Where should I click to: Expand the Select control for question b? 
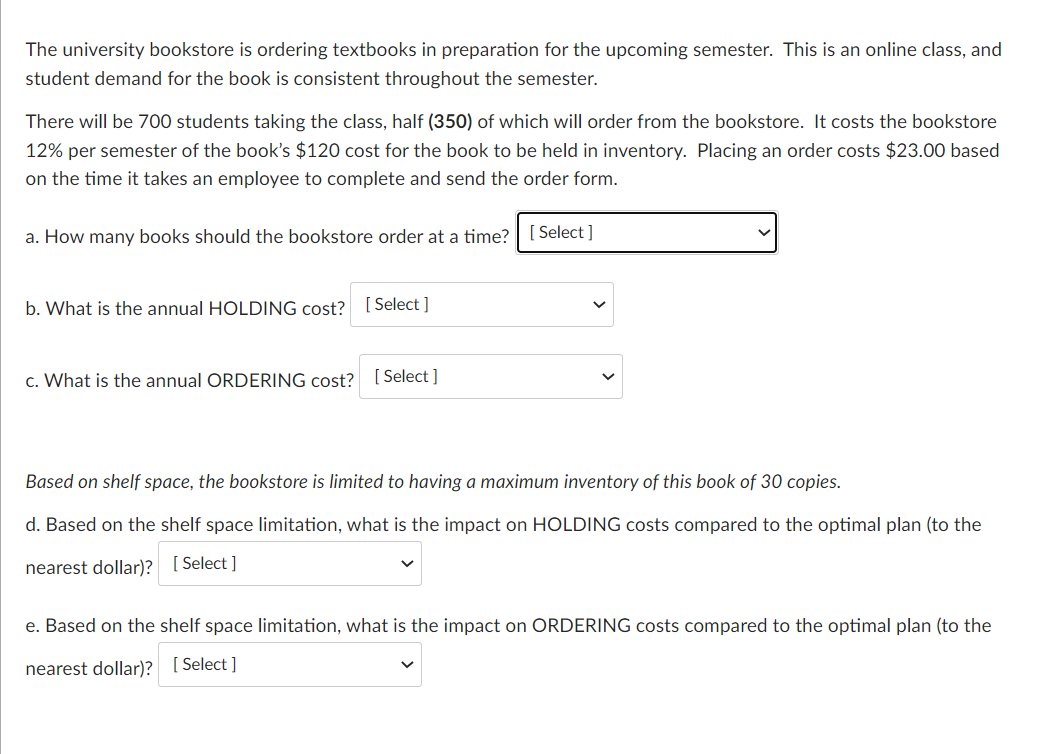click(481, 304)
